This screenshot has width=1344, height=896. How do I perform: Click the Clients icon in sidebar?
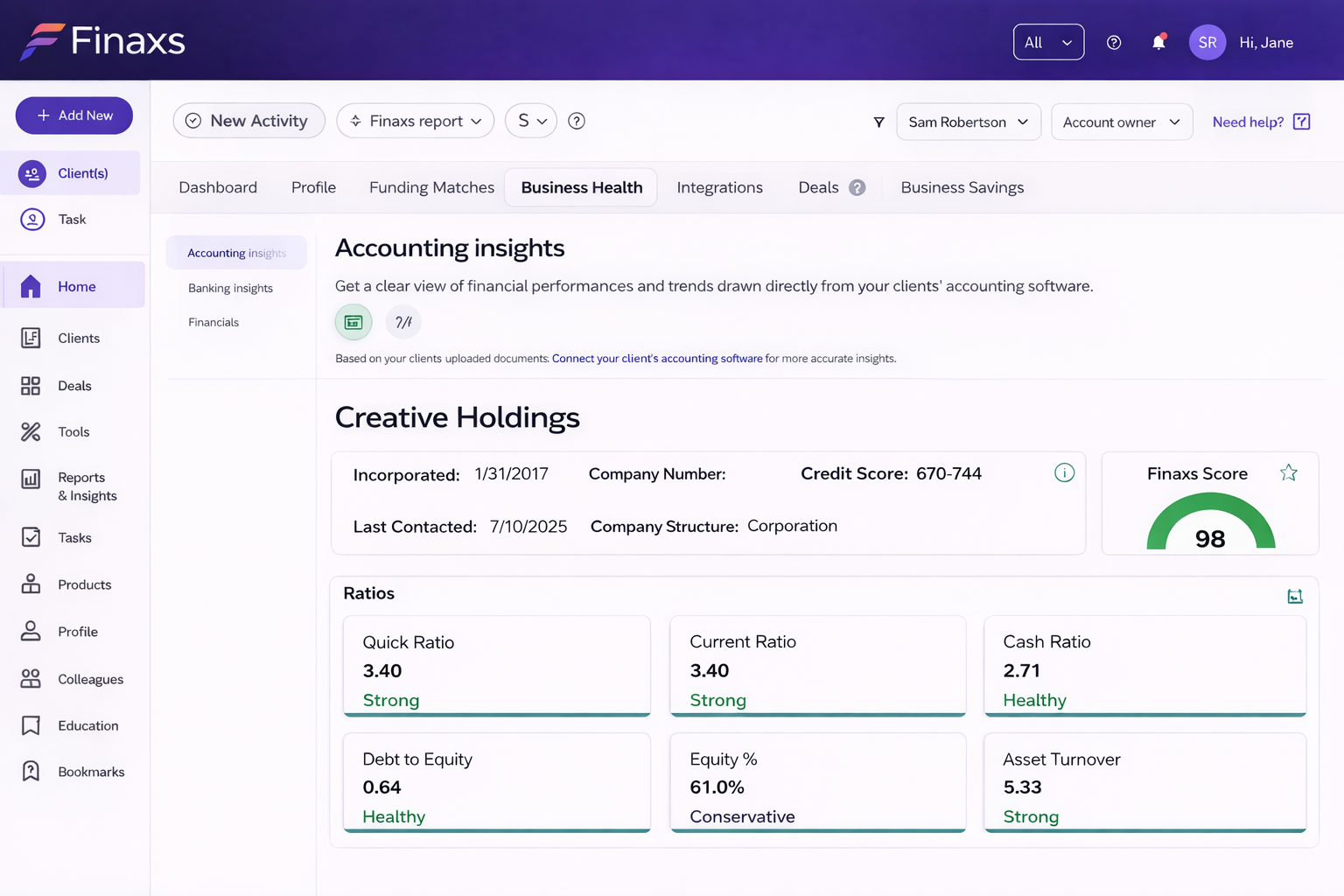(x=31, y=338)
